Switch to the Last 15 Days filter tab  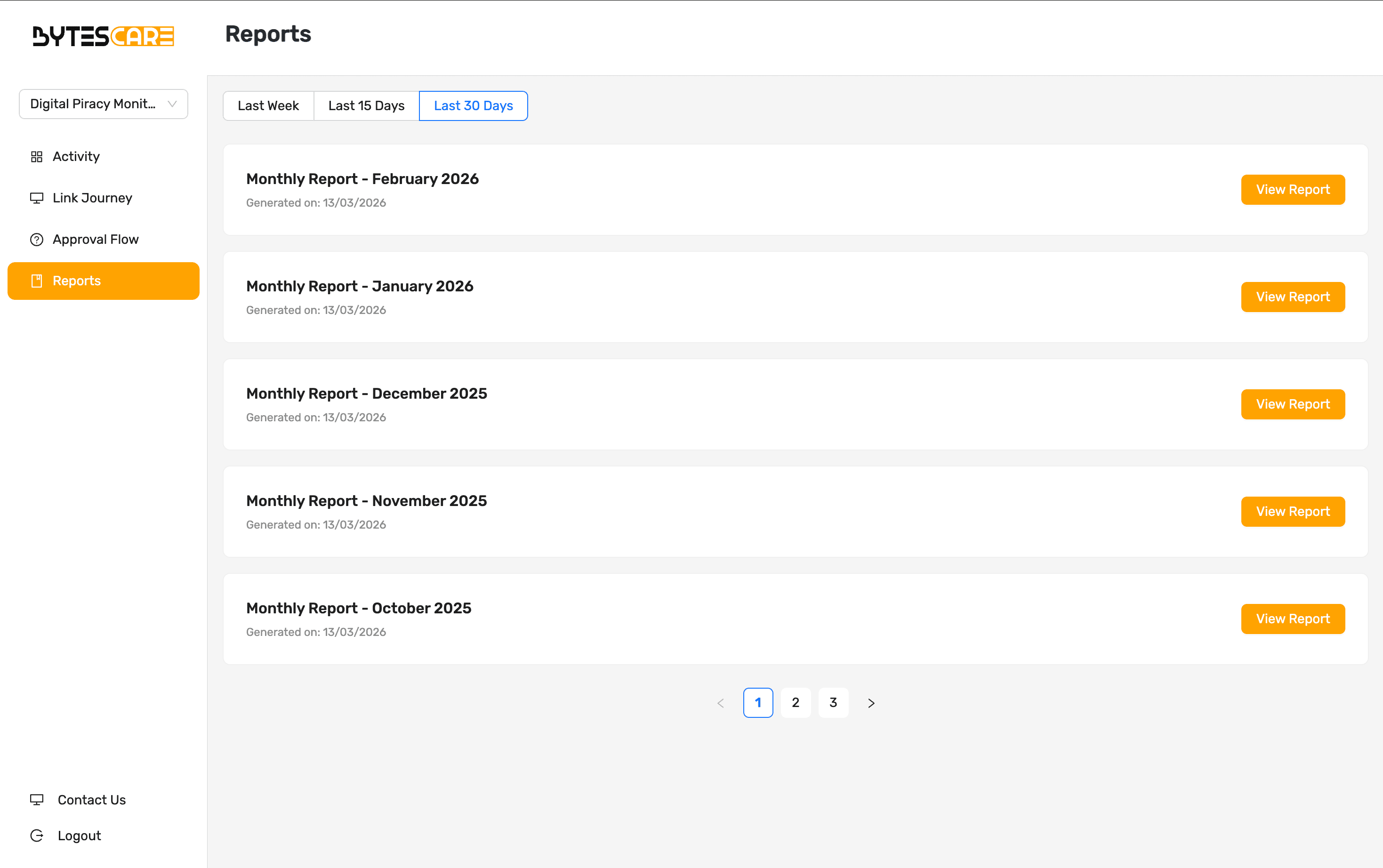366,105
